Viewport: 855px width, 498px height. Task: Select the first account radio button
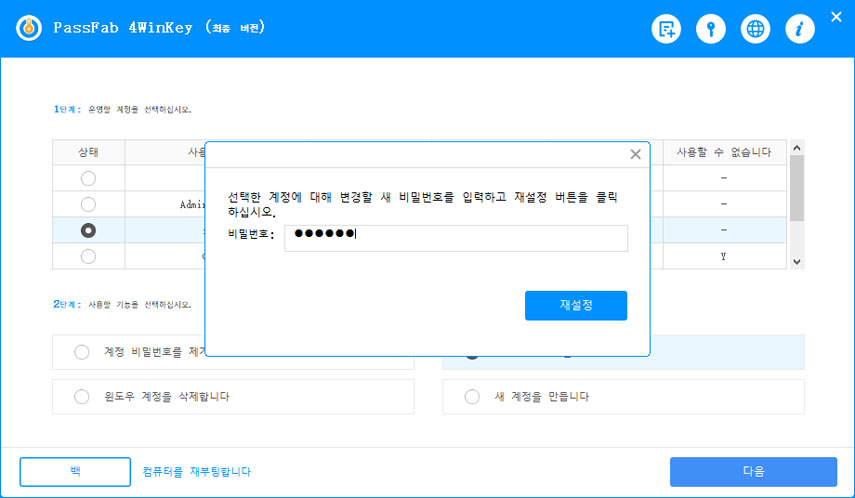88,178
